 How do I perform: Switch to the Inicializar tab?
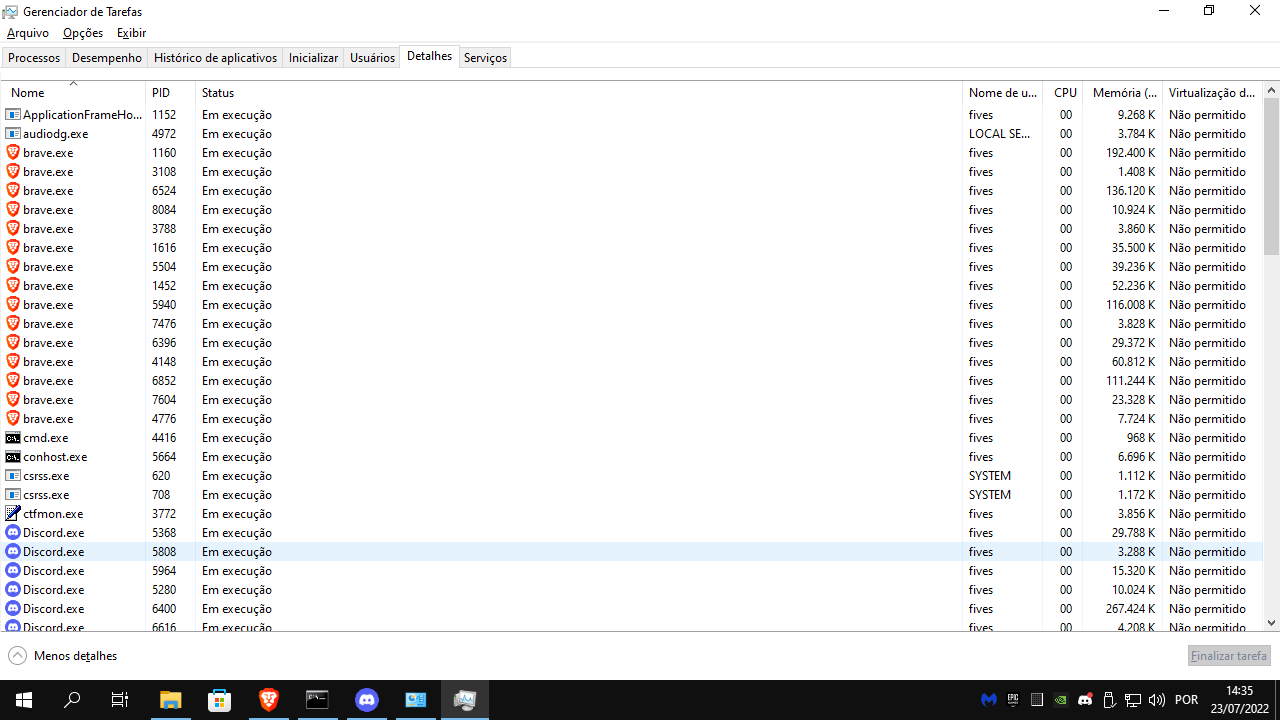[313, 58]
